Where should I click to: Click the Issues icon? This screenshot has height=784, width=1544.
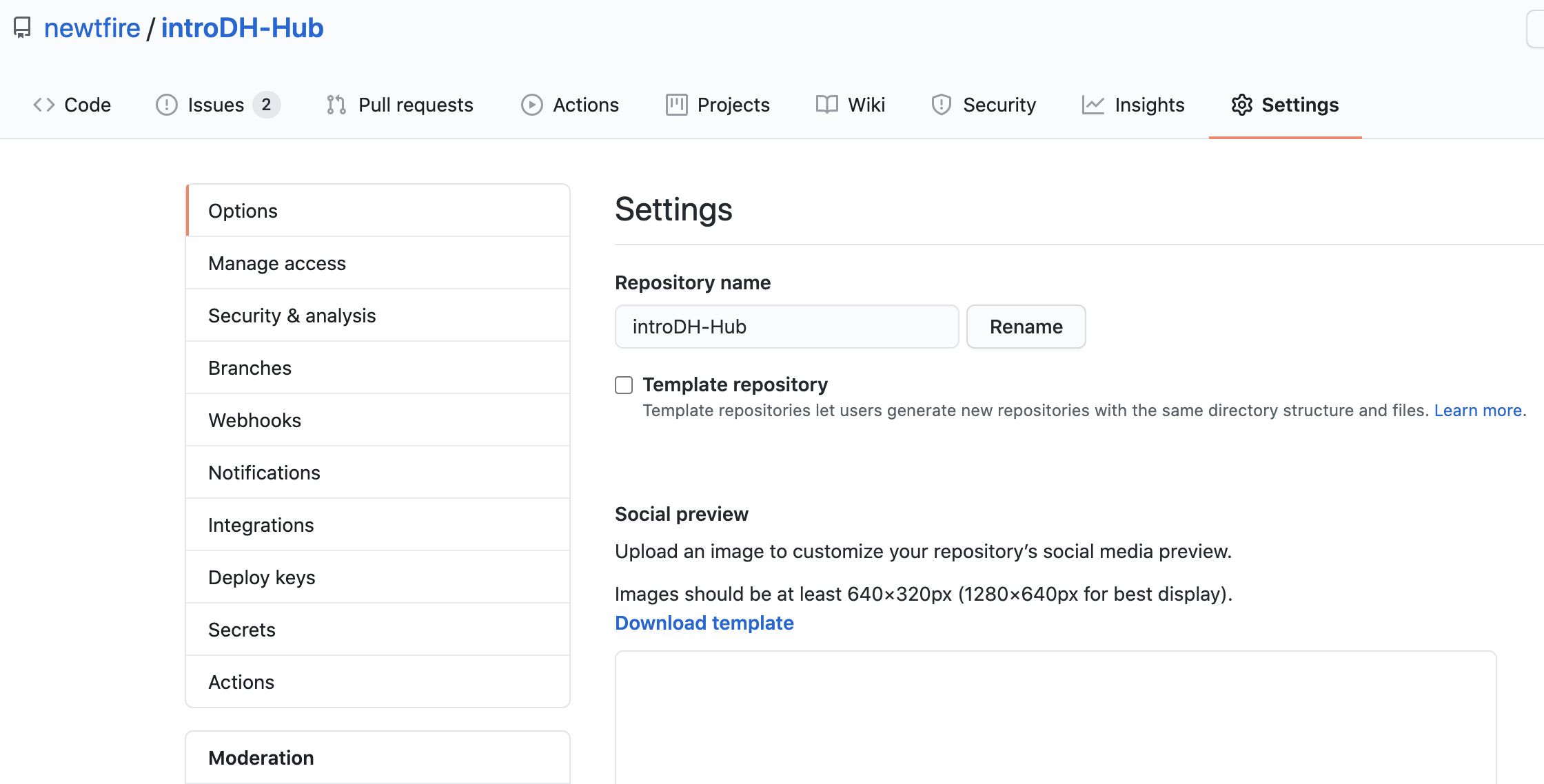[x=165, y=104]
